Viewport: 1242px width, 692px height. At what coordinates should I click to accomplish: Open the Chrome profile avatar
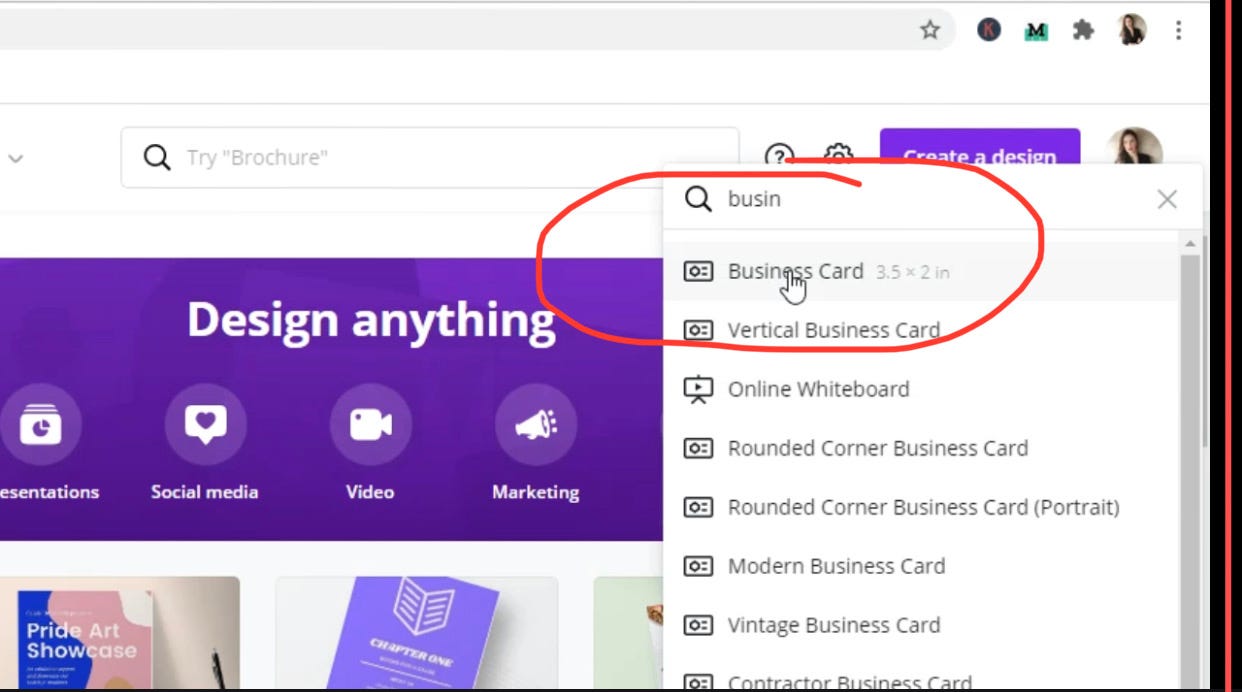[1132, 30]
